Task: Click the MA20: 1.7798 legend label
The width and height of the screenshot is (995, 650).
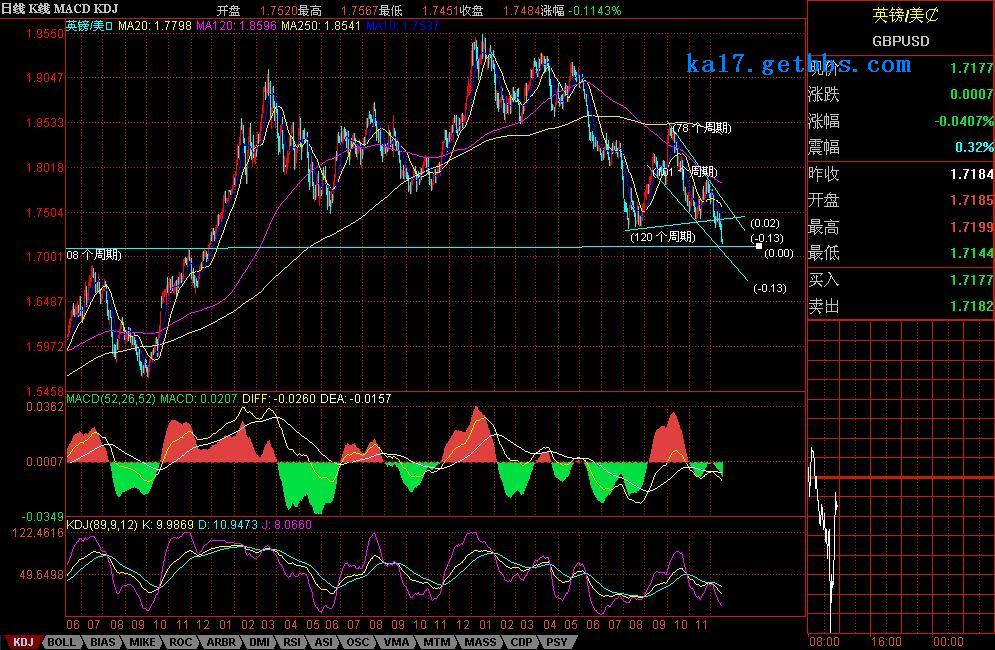Action: pyautogui.click(x=155, y=26)
